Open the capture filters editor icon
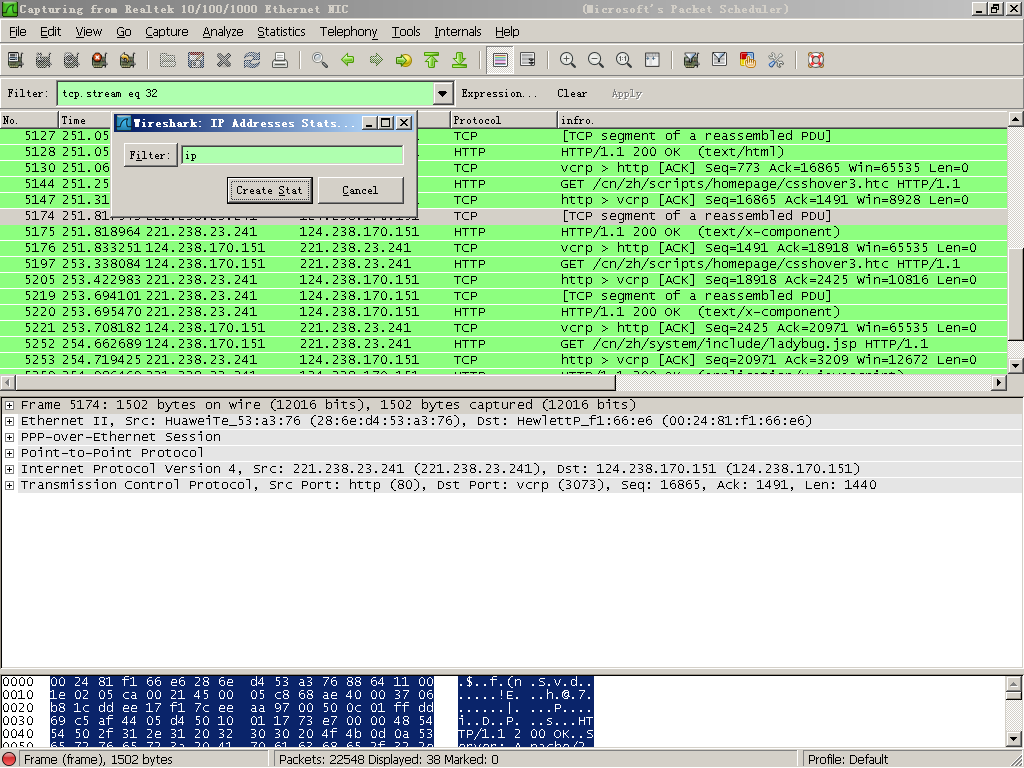This screenshot has height=768, width=1024. 692,60
